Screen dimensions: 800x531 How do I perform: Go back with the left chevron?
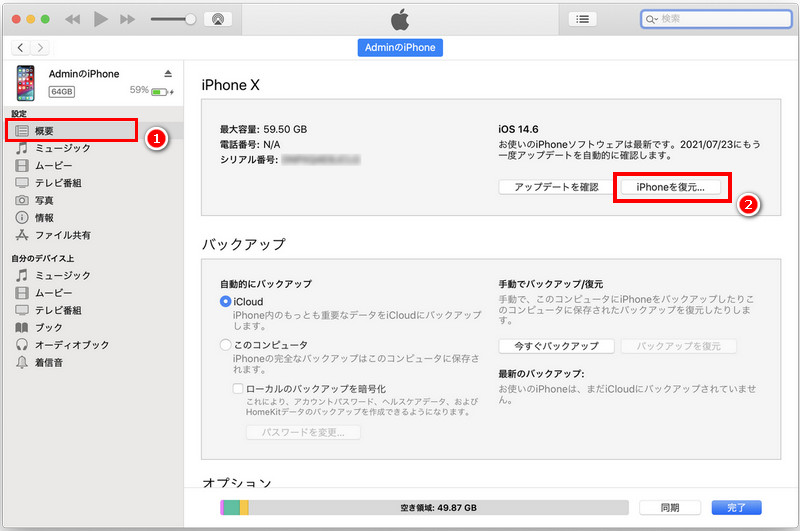click(x=20, y=48)
